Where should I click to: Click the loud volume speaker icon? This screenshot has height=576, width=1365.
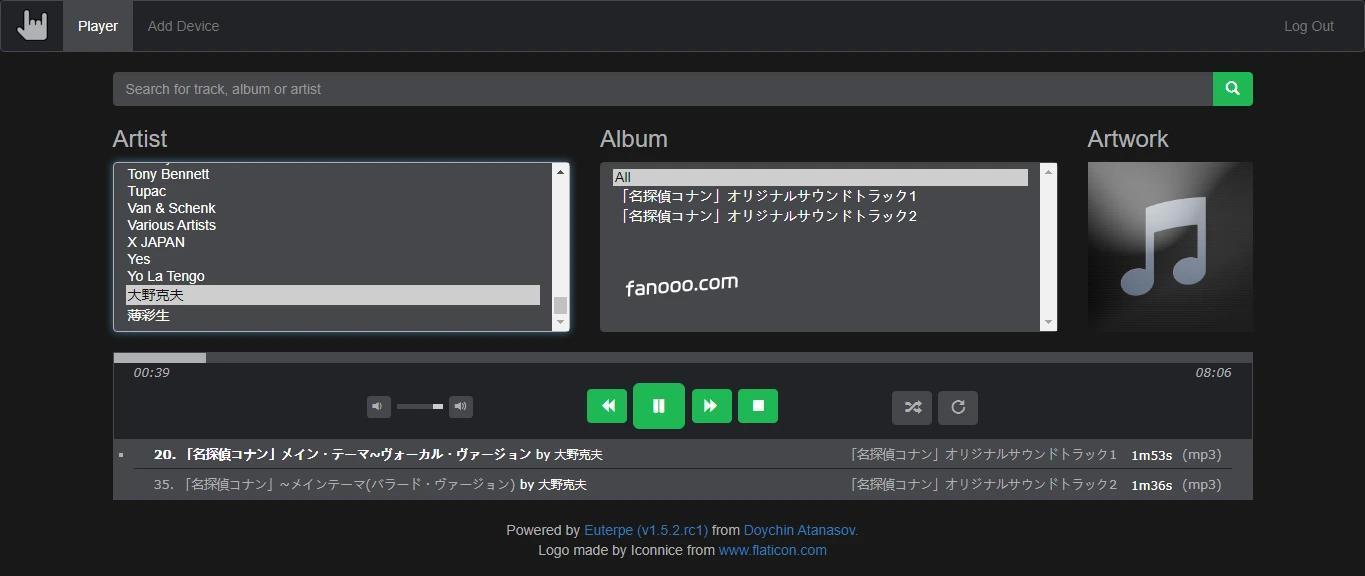(x=460, y=406)
